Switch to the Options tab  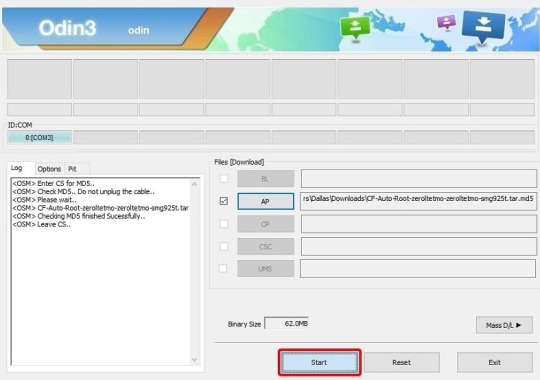(49, 169)
